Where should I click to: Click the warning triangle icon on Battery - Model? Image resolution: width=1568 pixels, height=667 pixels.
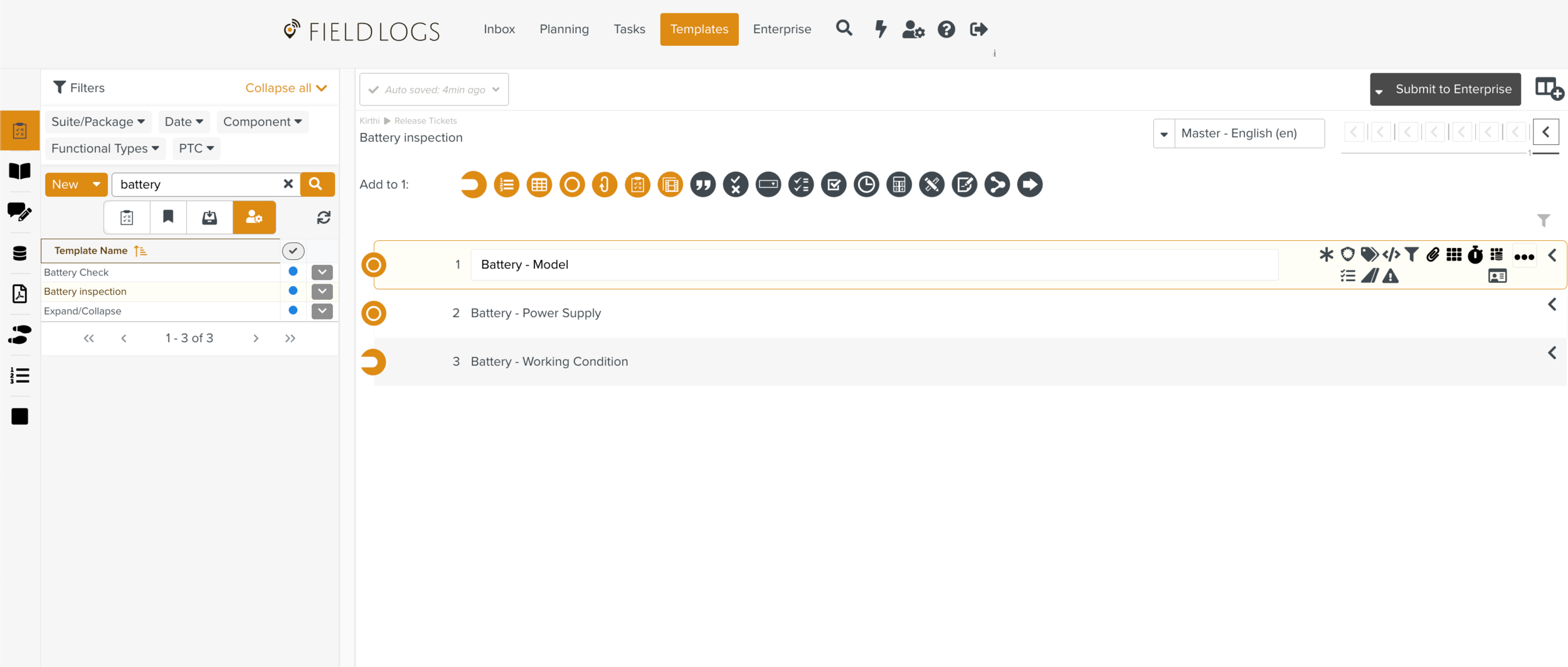1391,276
